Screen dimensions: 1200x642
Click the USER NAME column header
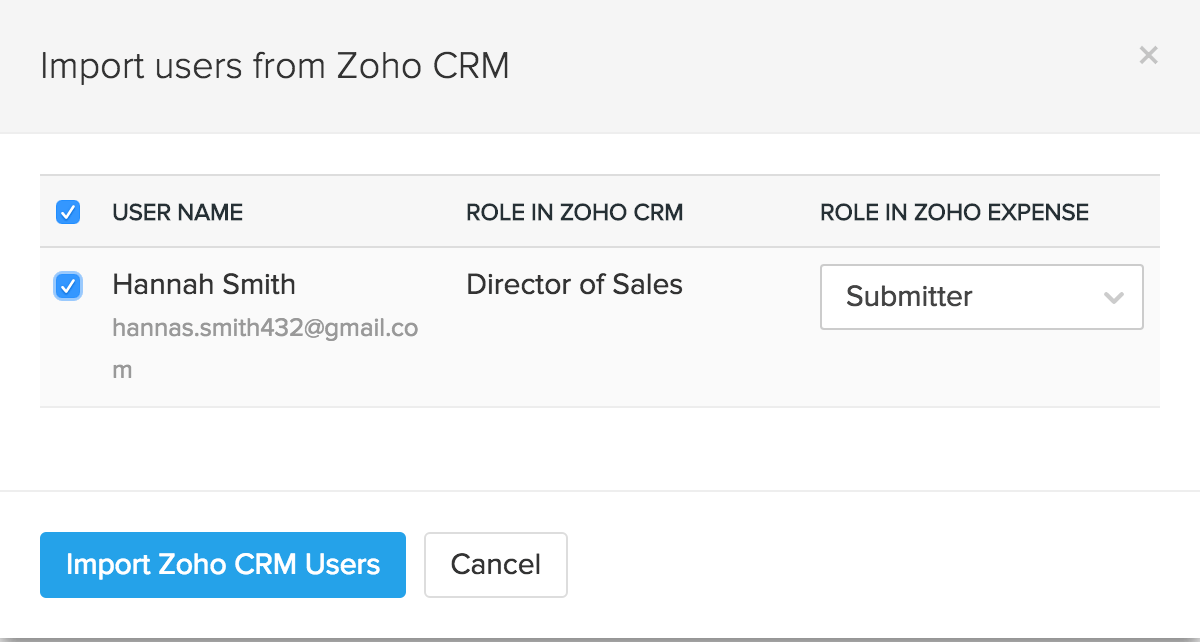(x=177, y=212)
